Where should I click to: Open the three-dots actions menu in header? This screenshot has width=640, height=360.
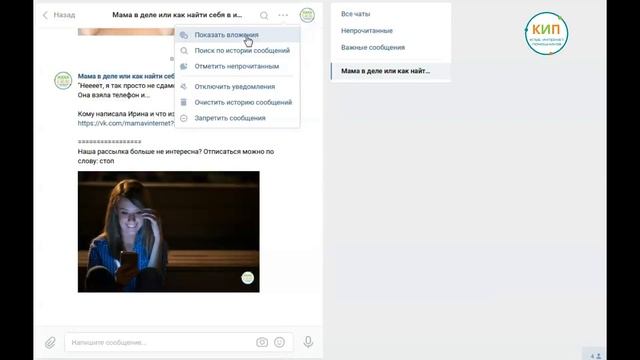pos(283,15)
